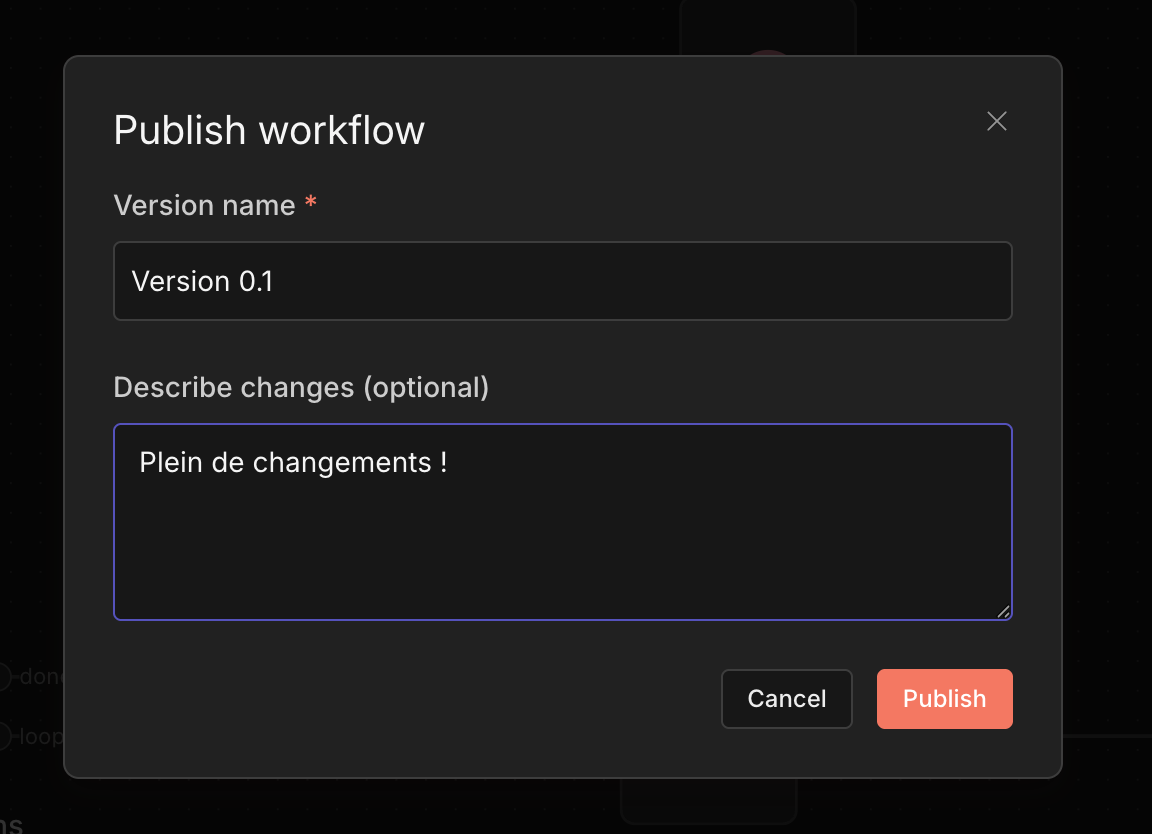Click the Publish button
Screen dimensions: 1152x834
coord(944,699)
